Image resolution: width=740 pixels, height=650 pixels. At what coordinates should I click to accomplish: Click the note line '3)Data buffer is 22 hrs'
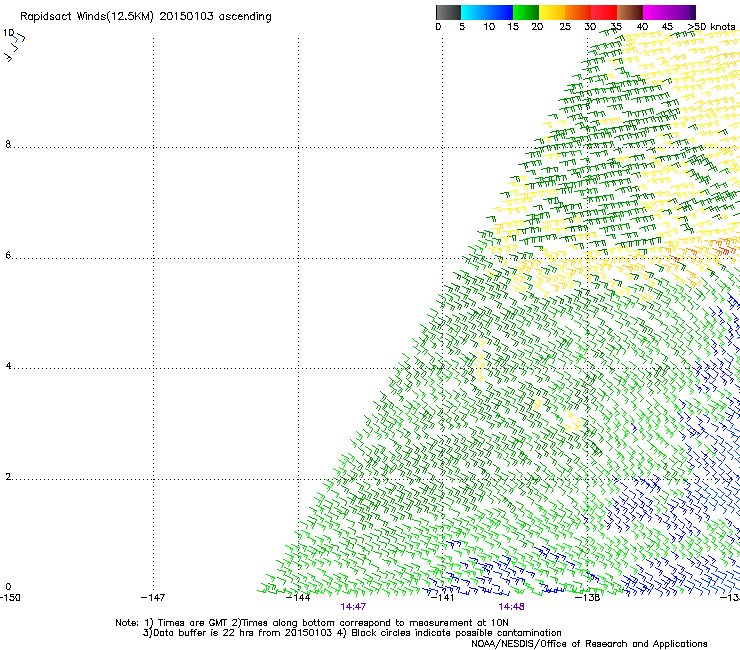click(352, 633)
